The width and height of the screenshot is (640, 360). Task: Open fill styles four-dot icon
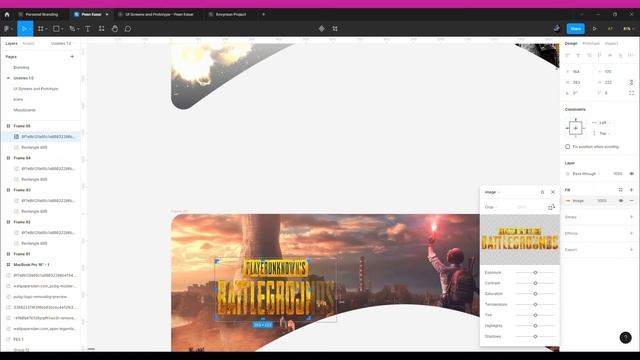coord(621,190)
